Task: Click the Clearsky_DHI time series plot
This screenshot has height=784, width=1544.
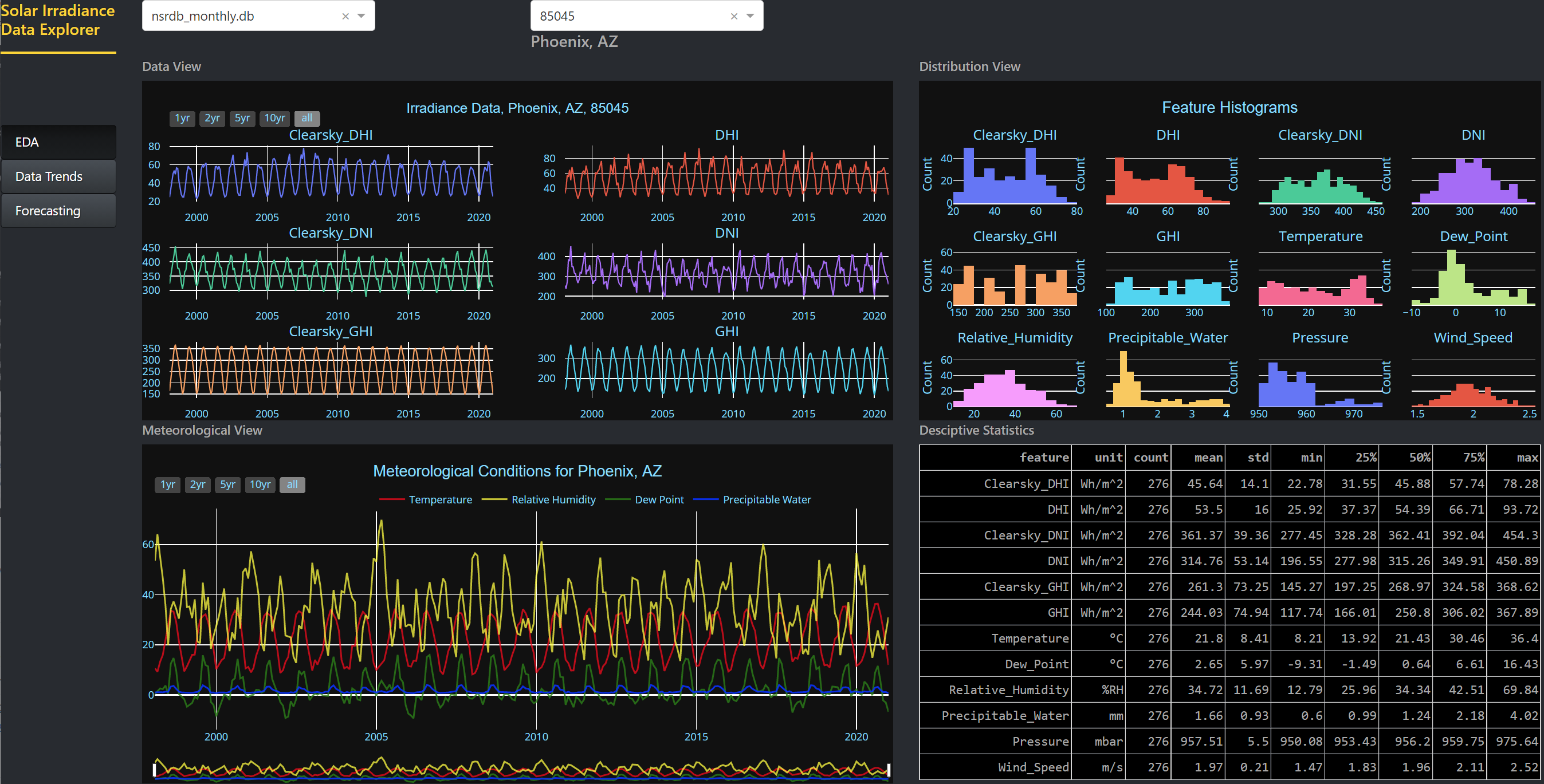Action: [x=331, y=173]
